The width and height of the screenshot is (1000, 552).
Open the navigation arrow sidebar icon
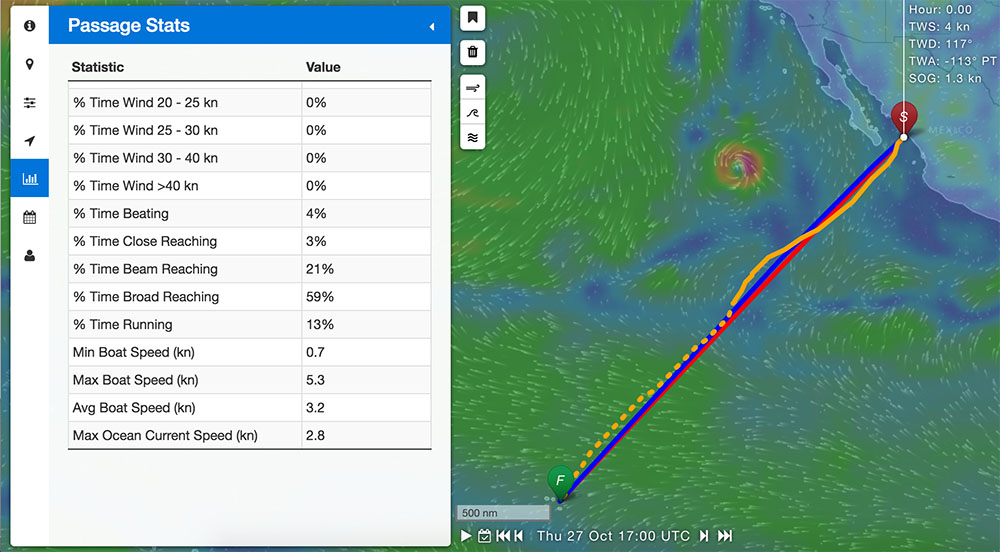(x=29, y=141)
